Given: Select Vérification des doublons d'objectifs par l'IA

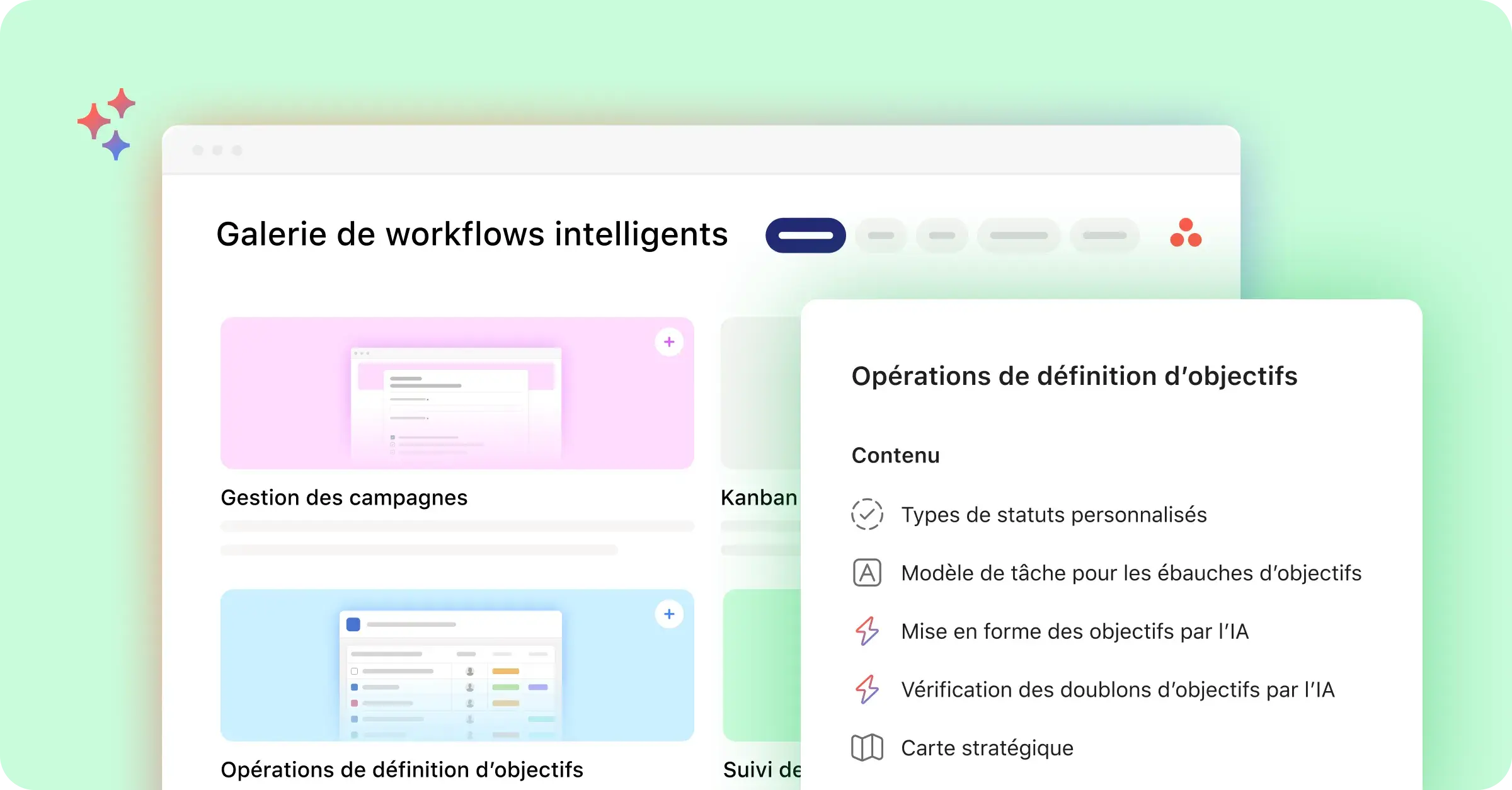Looking at the screenshot, I should 1118,690.
